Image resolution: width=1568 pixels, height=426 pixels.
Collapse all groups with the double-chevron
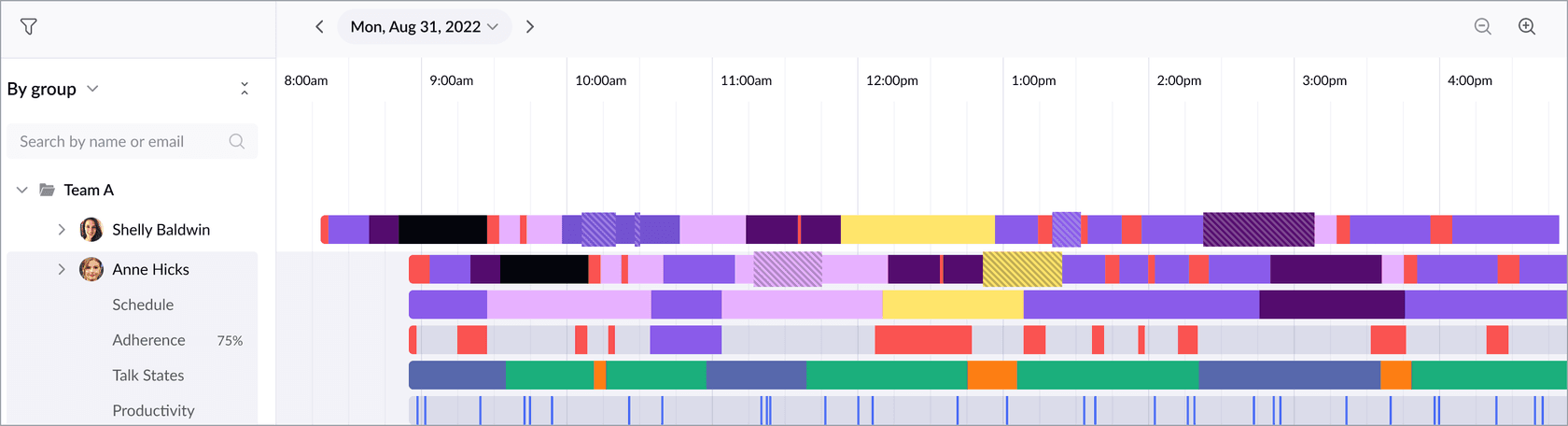point(245,89)
